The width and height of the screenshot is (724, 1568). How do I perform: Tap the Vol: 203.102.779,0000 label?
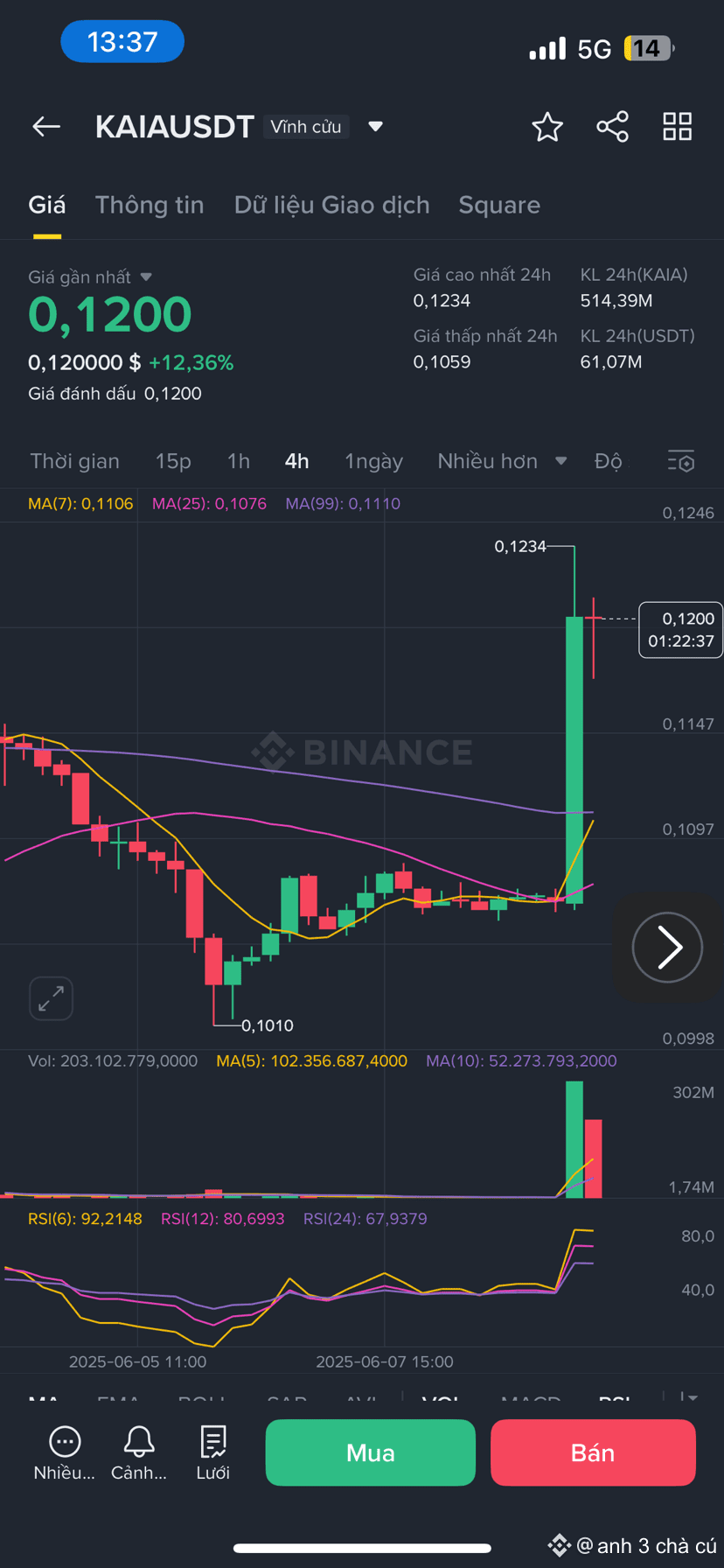click(113, 1060)
